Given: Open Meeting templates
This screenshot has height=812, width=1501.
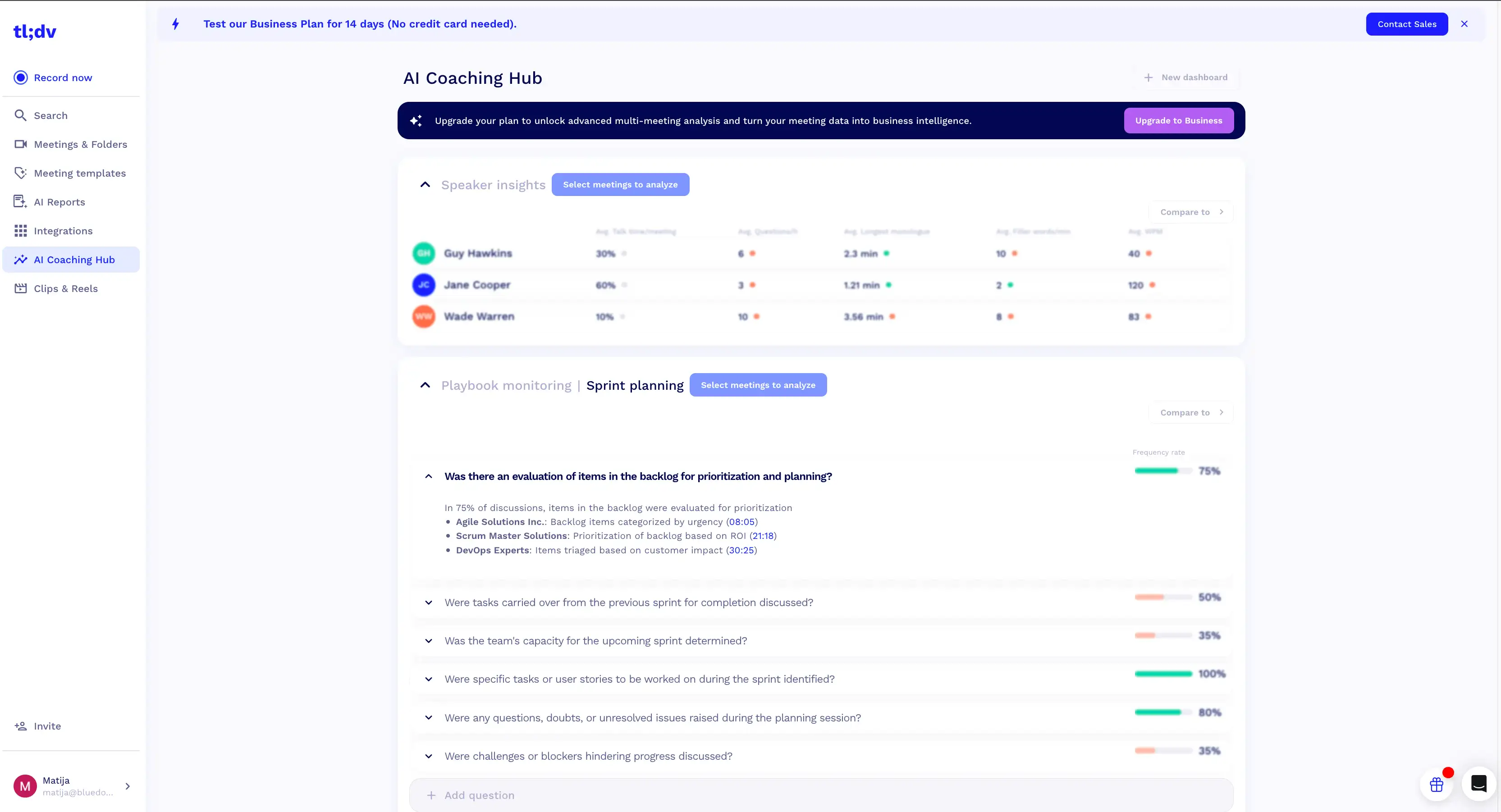Looking at the screenshot, I should (x=80, y=173).
